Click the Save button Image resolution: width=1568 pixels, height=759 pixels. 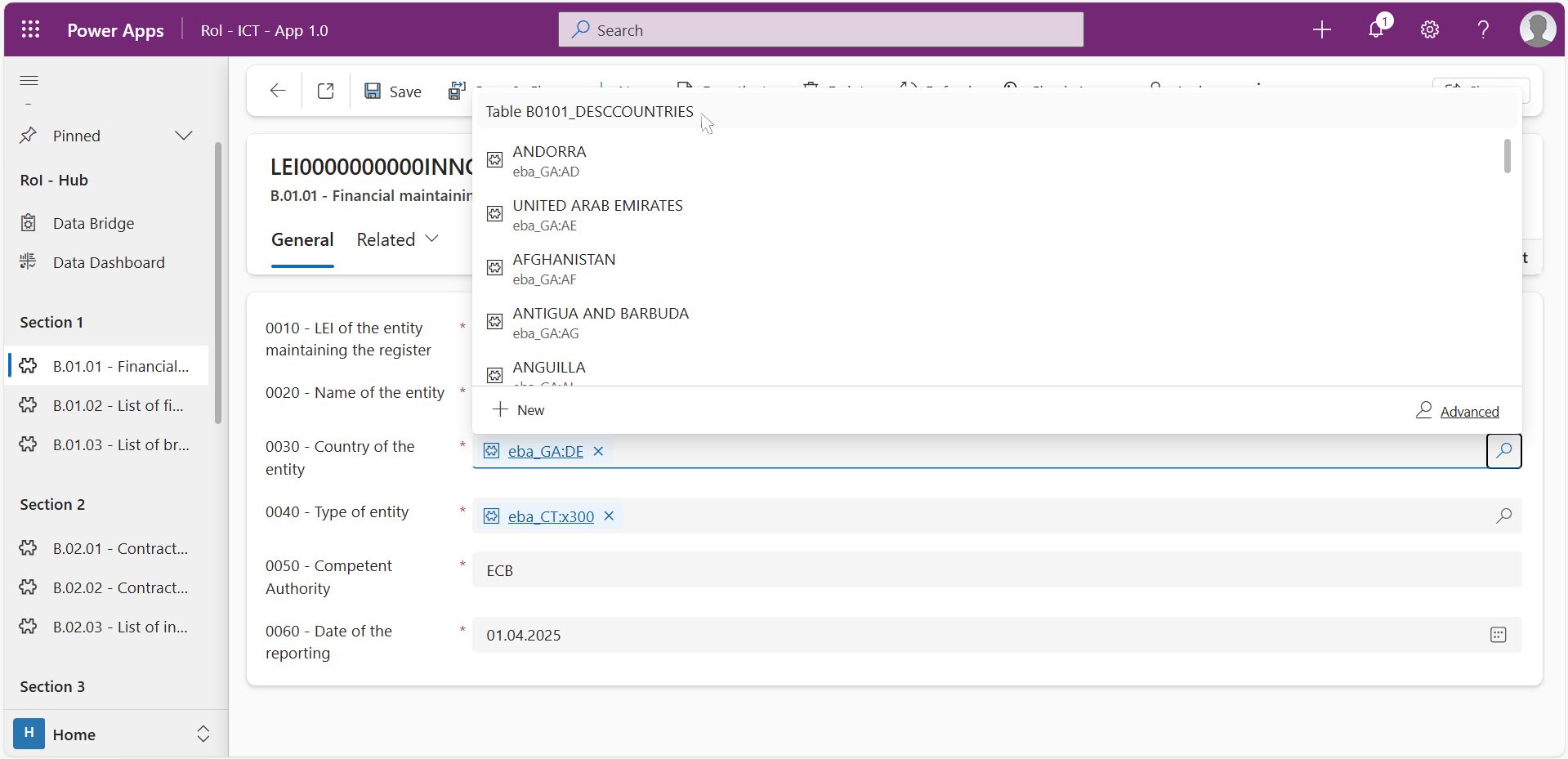tap(393, 92)
